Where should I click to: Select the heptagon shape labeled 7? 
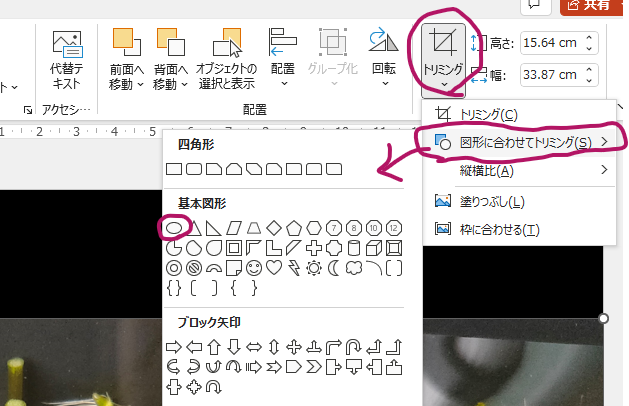[334, 228]
